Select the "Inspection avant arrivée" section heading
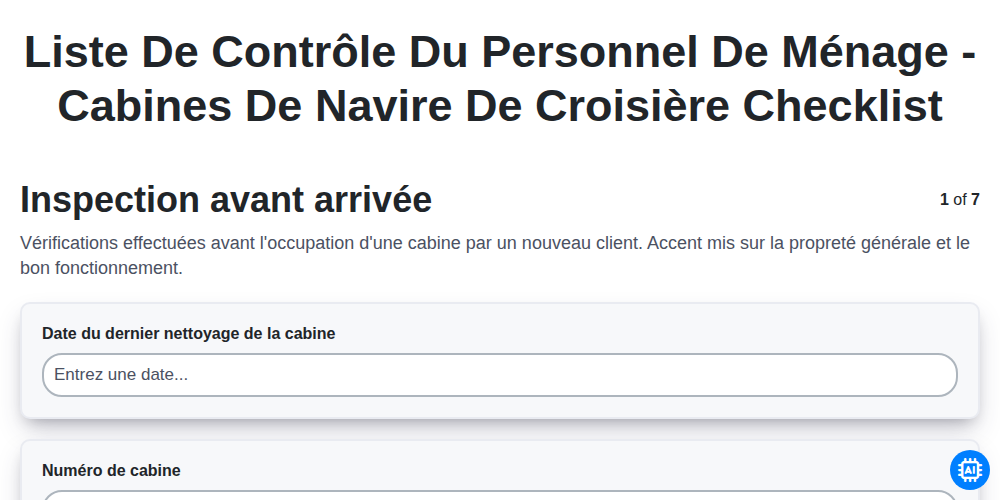 click(x=226, y=200)
